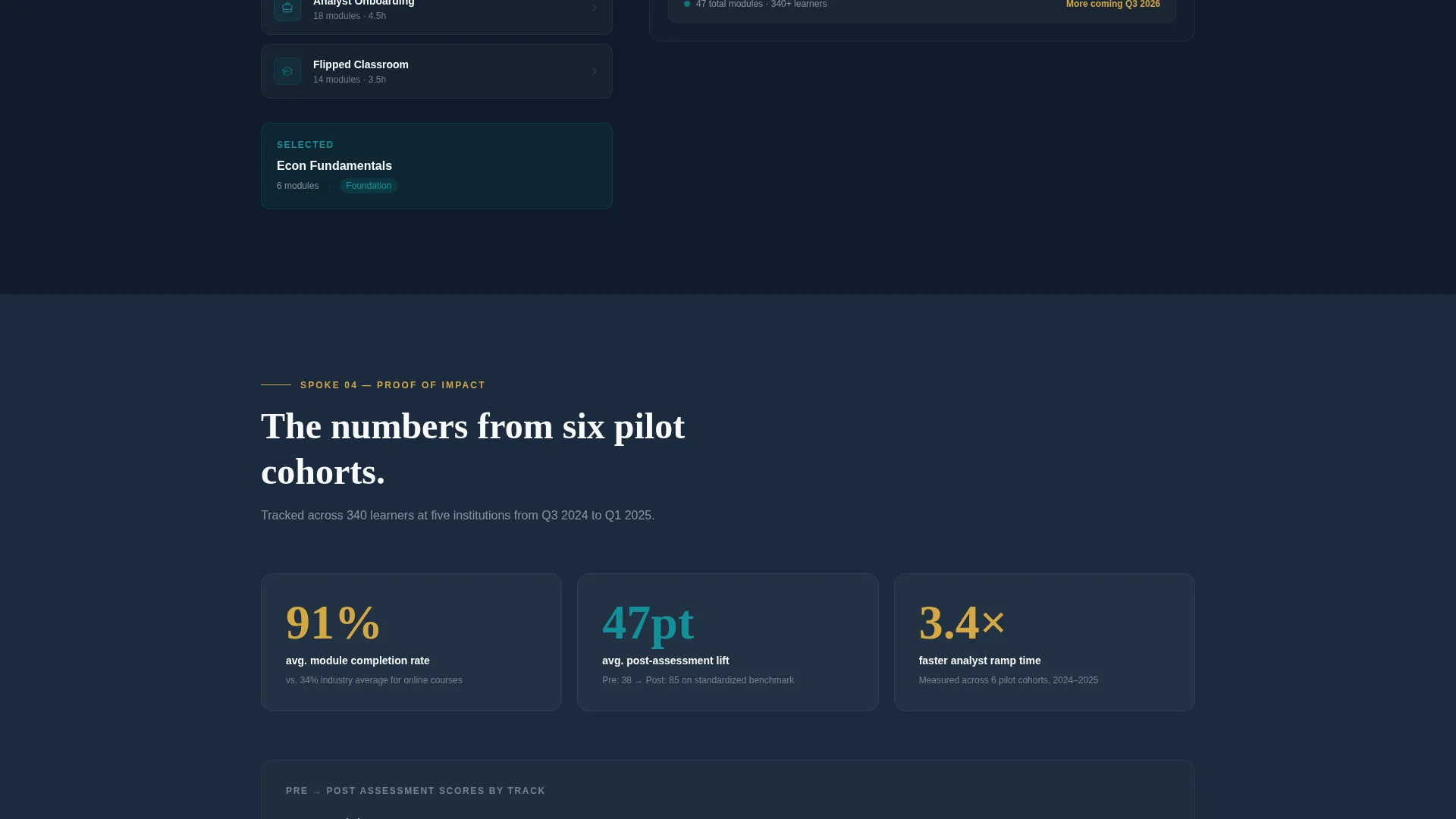Expand the Flipped Classroom row chevron
Image resolution: width=1456 pixels, height=819 pixels.
point(595,71)
